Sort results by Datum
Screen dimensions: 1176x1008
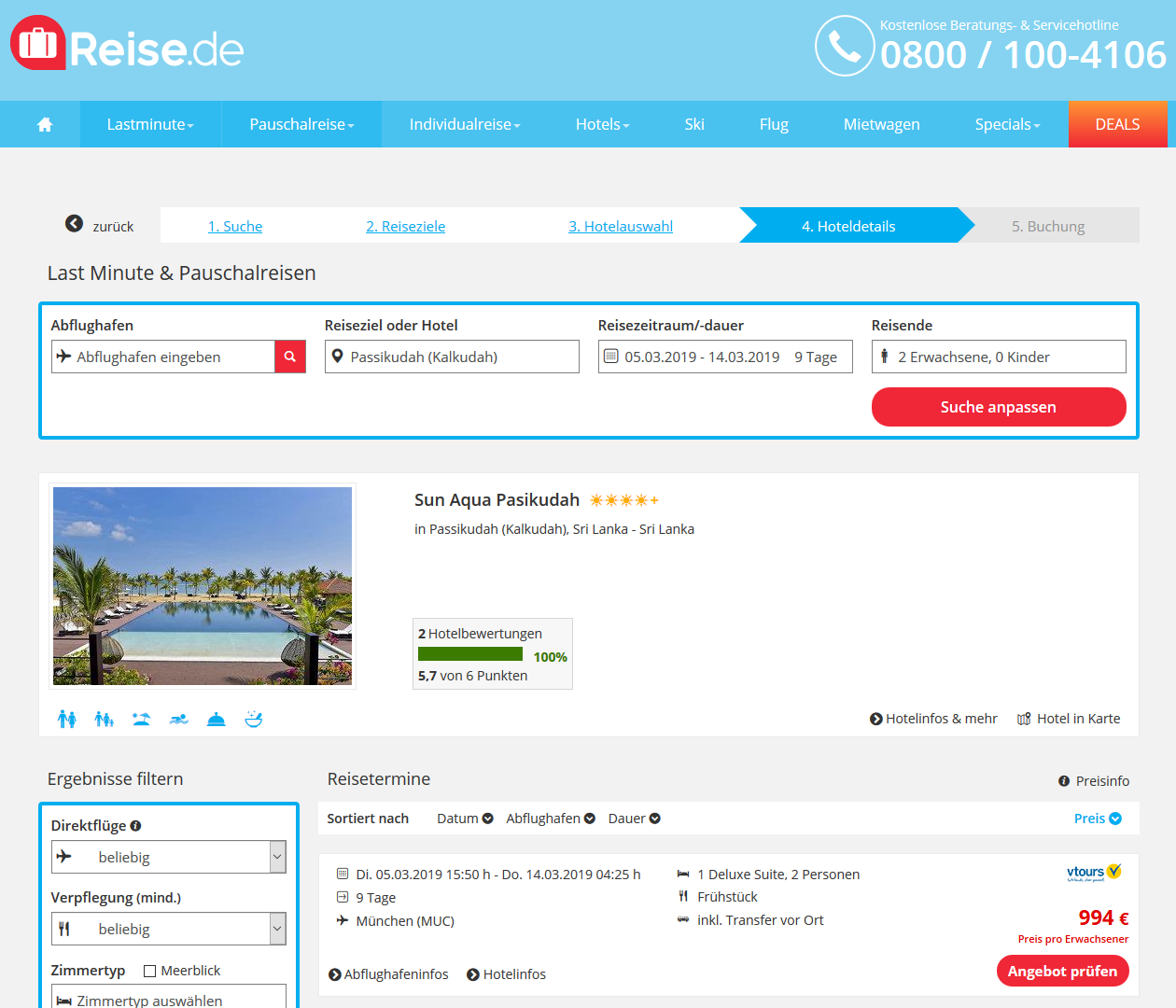(465, 819)
